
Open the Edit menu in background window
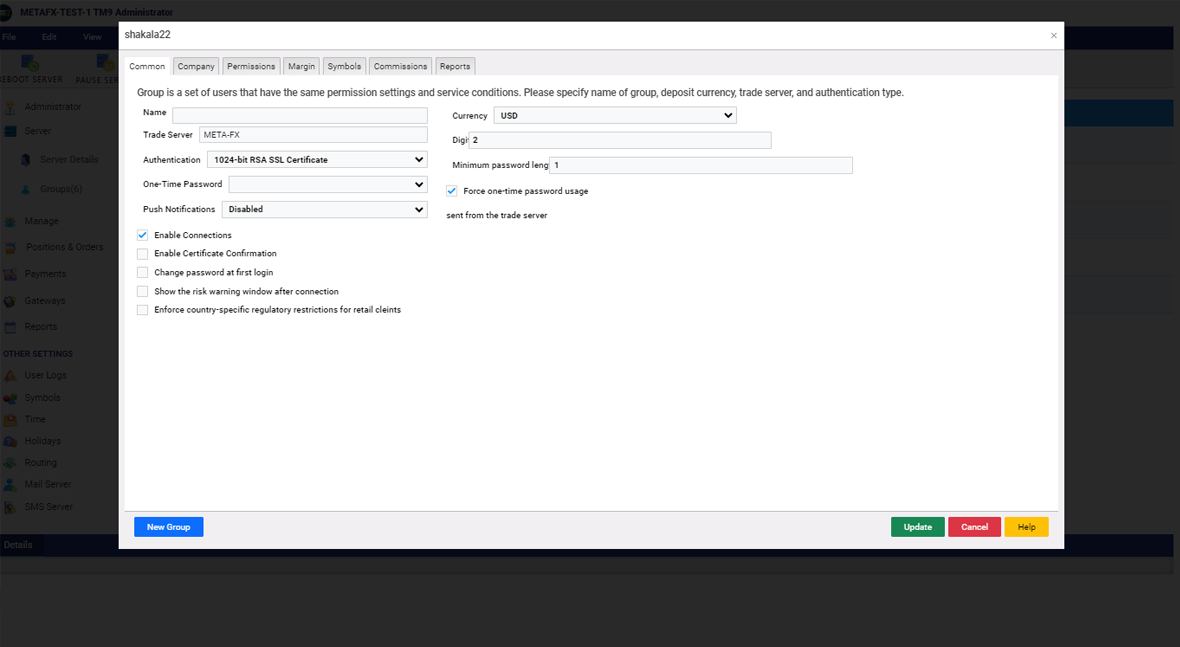click(49, 37)
